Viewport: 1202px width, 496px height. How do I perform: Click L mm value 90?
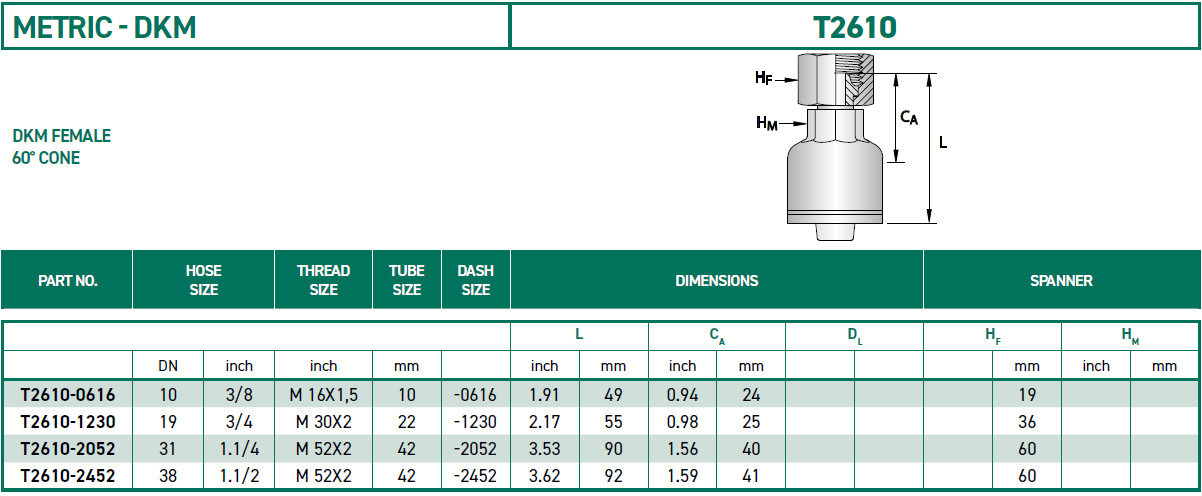coord(613,449)
